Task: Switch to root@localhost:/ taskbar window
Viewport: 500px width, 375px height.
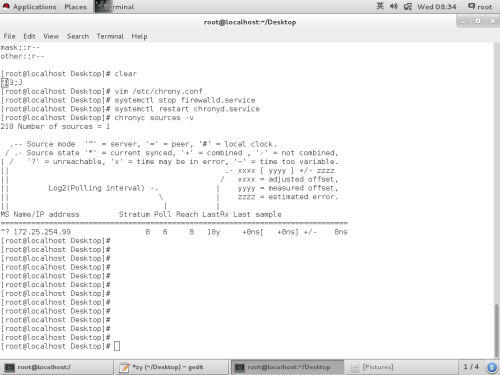Action: [57, 367]
